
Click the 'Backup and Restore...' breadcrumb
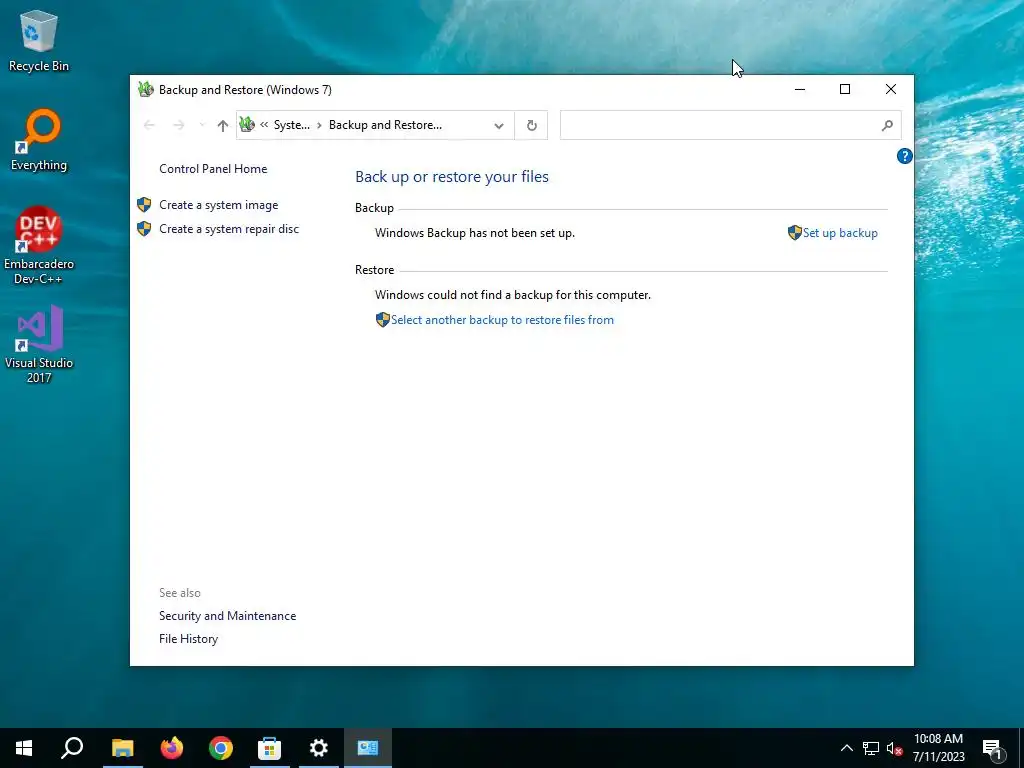[385, 125]
